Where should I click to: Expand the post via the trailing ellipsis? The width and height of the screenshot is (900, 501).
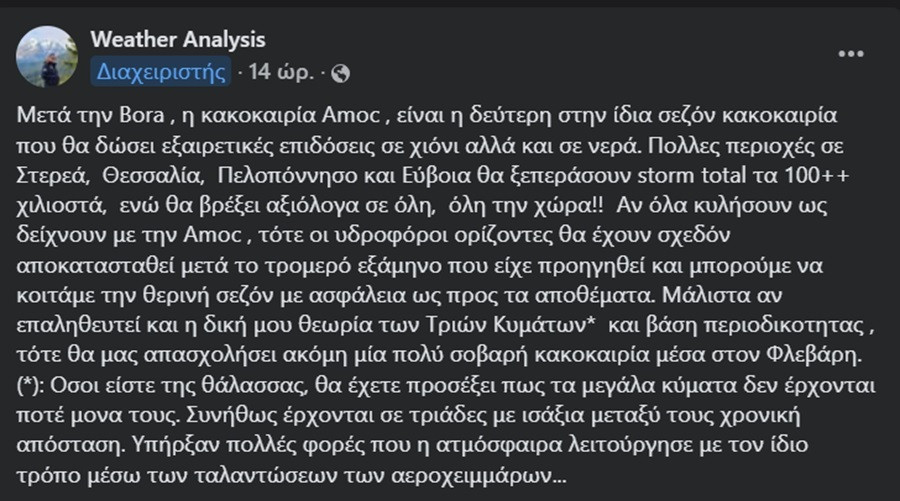[x=559, y=476]
